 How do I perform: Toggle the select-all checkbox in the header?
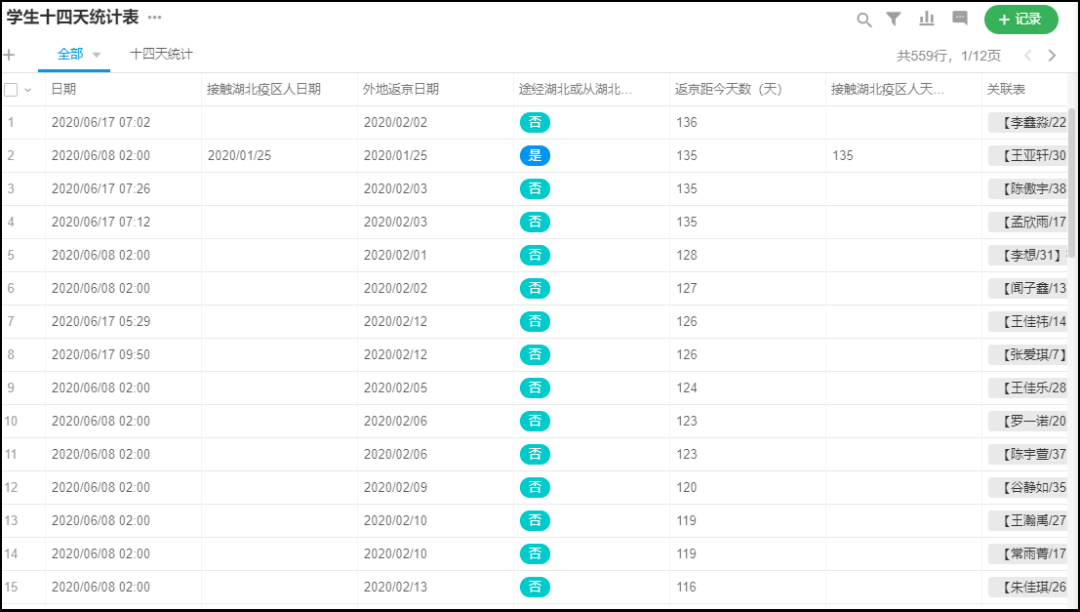point(11,89)
